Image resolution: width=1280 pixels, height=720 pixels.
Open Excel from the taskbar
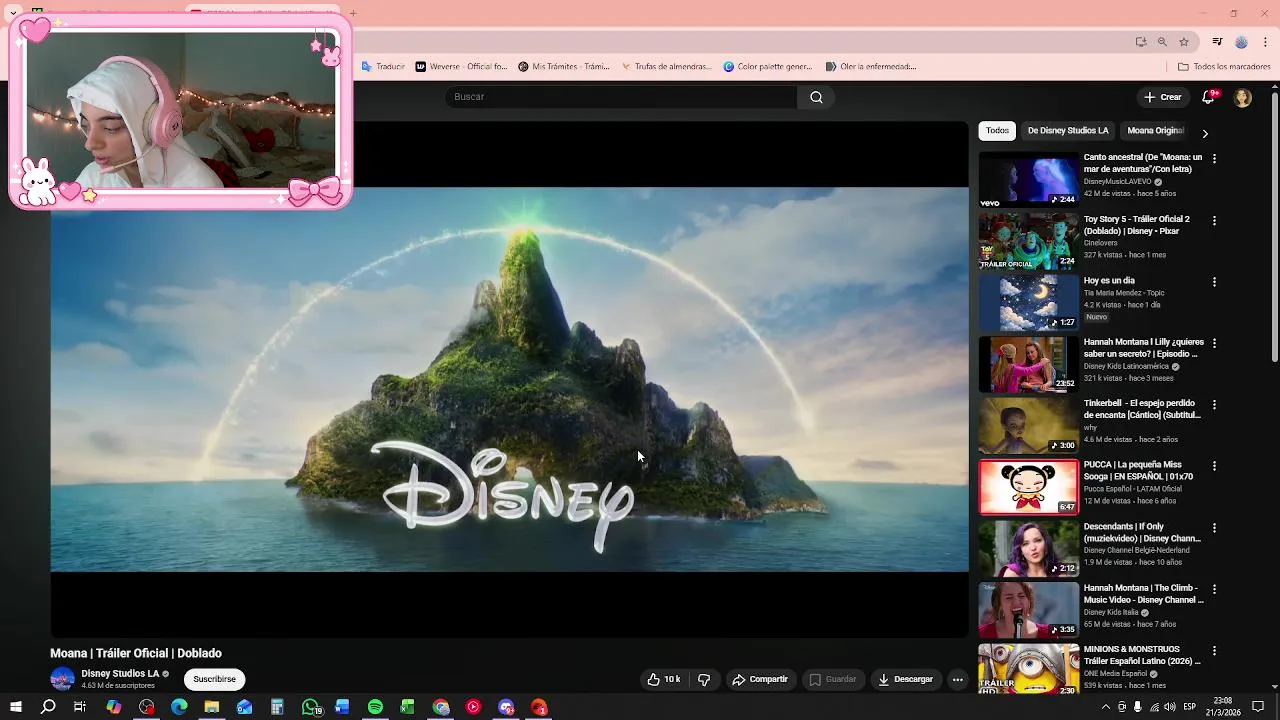coord(407,707)
